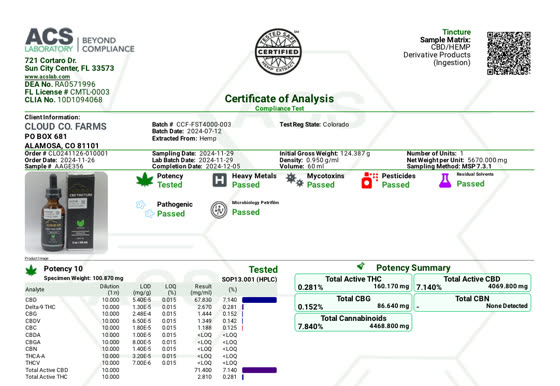The height and width of the screenshot is (386, 560).
Task: Click the CBDV analyte row name
Action: (33, 321)
